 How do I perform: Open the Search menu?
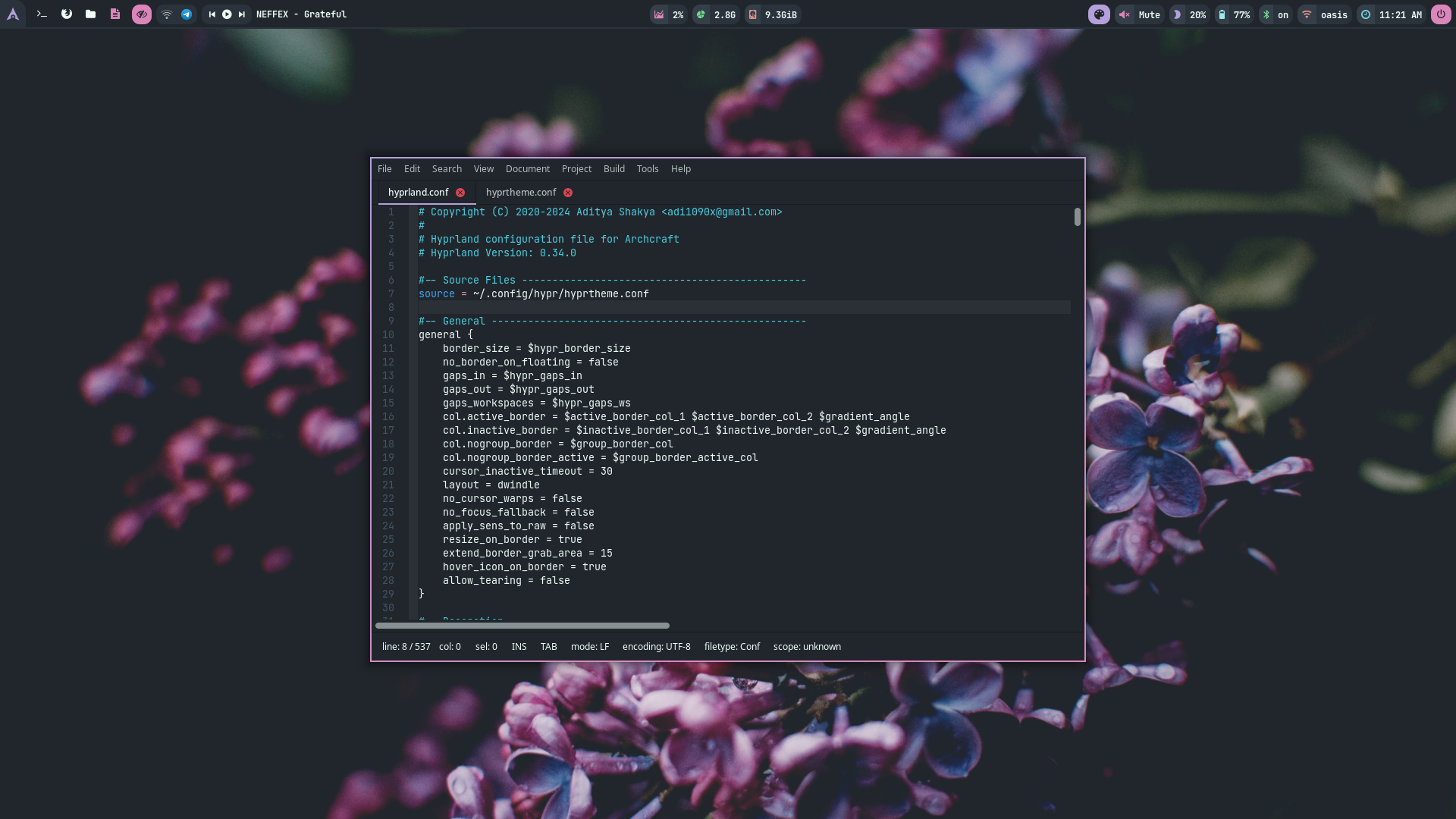tap(447, 169)
